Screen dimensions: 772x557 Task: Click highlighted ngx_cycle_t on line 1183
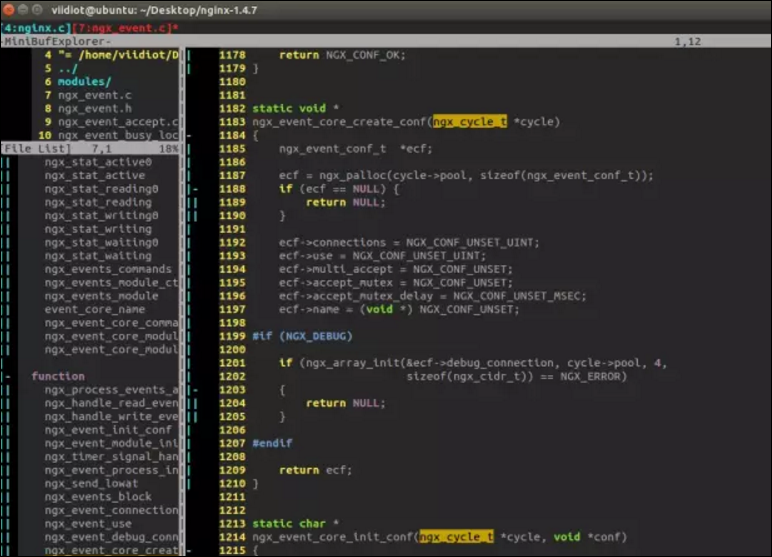470,122
